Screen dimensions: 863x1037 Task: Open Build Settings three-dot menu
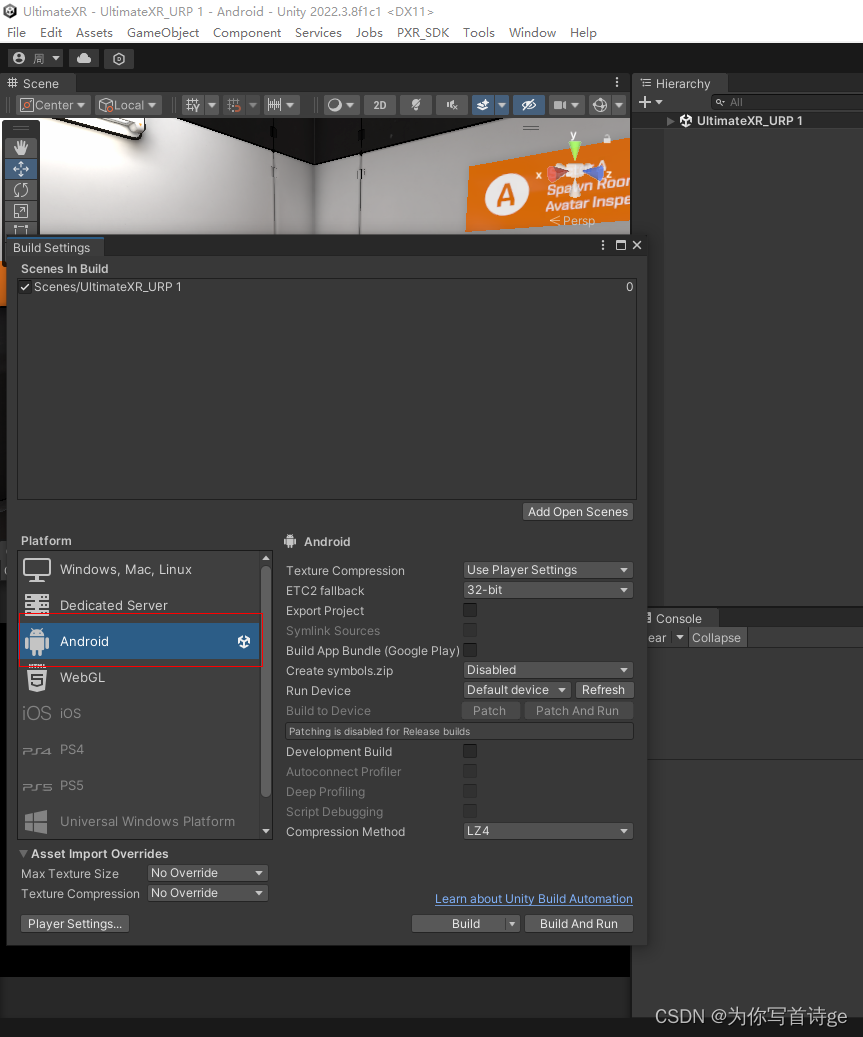pos(602,245)
